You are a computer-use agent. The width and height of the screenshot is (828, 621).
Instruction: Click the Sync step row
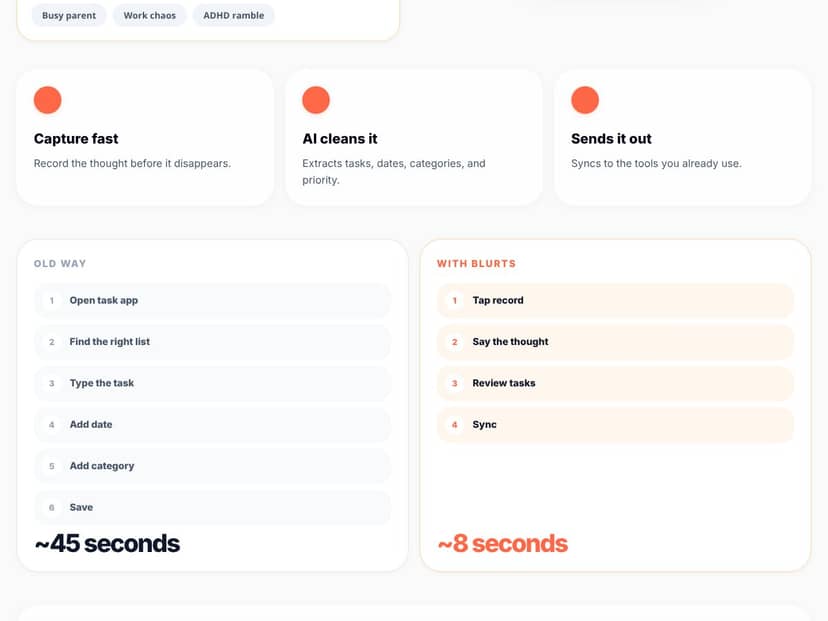coord(615,425)
